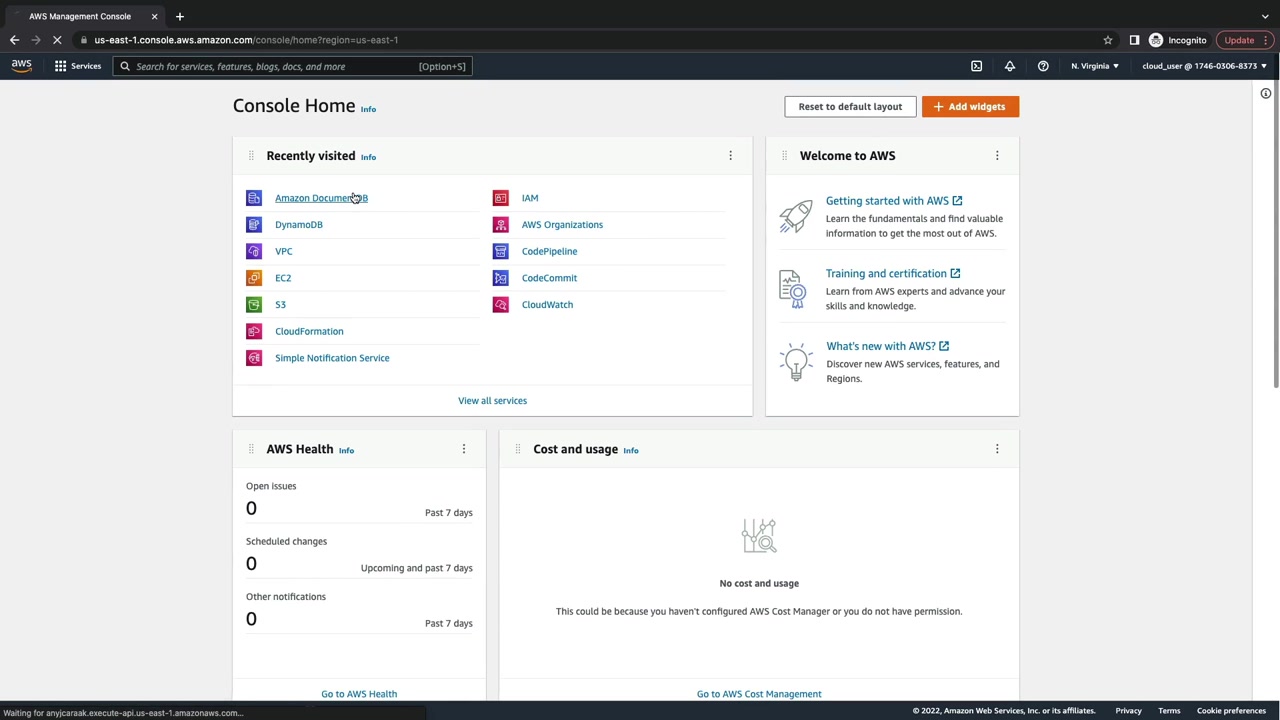Click the IAM service icon
1280x720 pixels.
pos(500,198)
